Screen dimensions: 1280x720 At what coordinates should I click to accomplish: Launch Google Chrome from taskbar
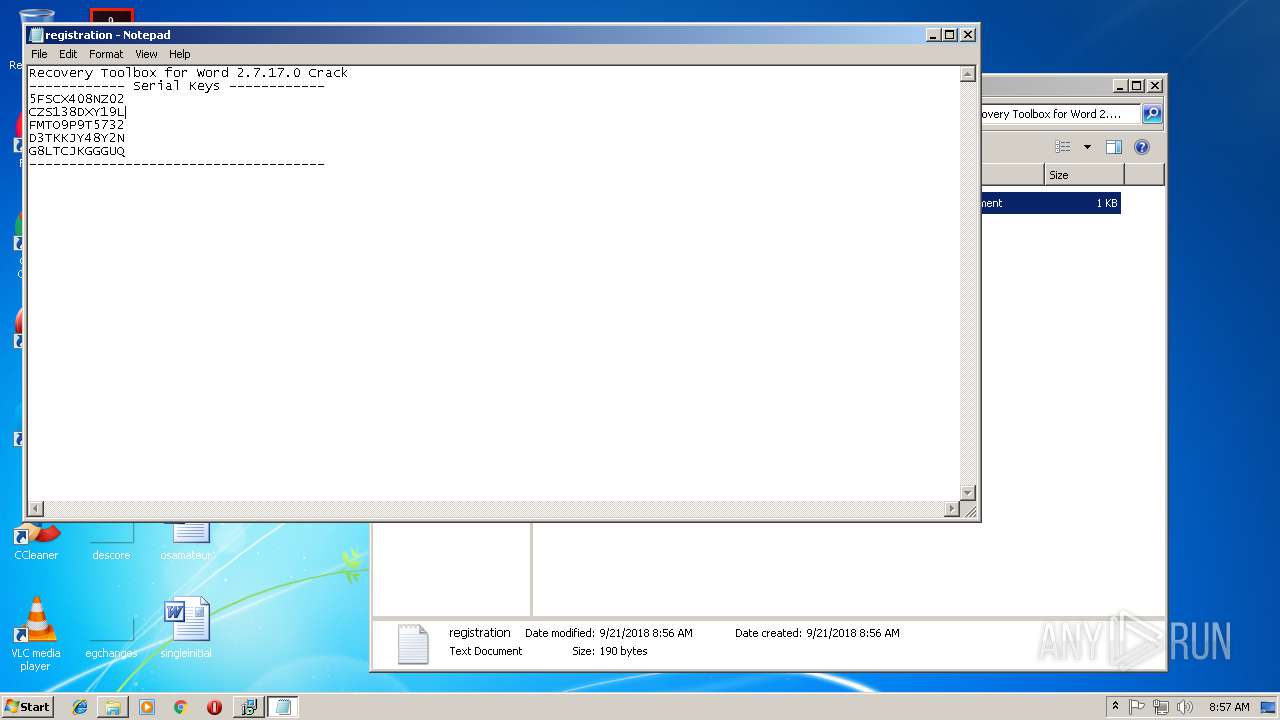click(x=181, y=707)
